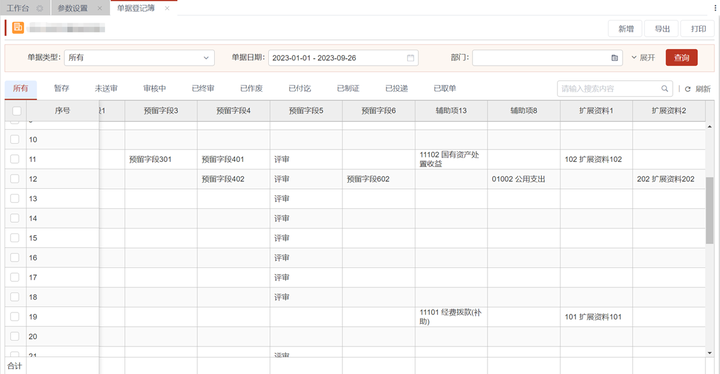
Task: Open workbench tab settings gear icon
Action: point(40,8)
